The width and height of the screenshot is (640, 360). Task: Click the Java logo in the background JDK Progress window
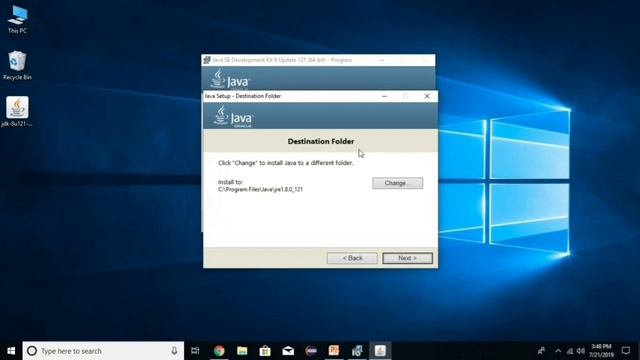point(230,79)
